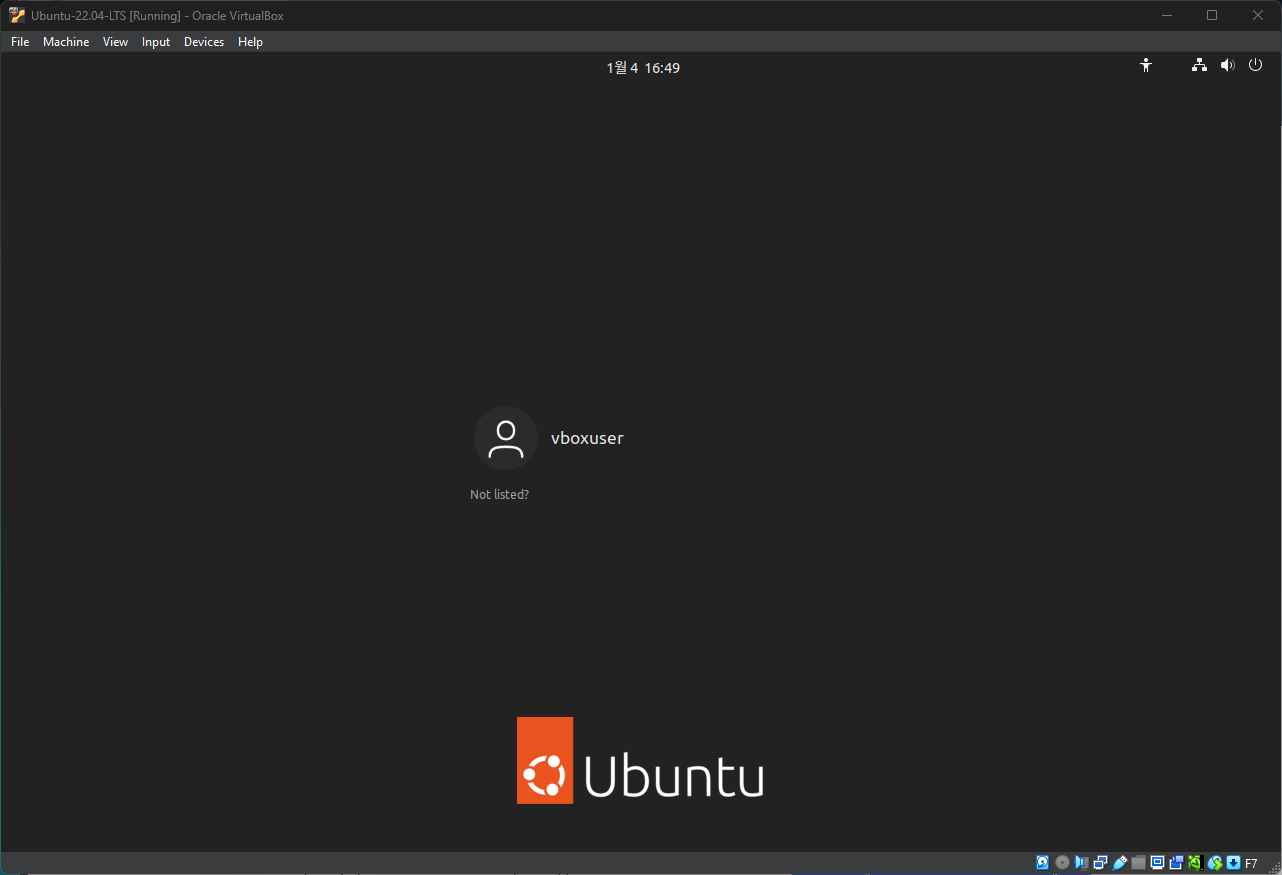
Task: Open the View menu
Action: coord(115,42)
